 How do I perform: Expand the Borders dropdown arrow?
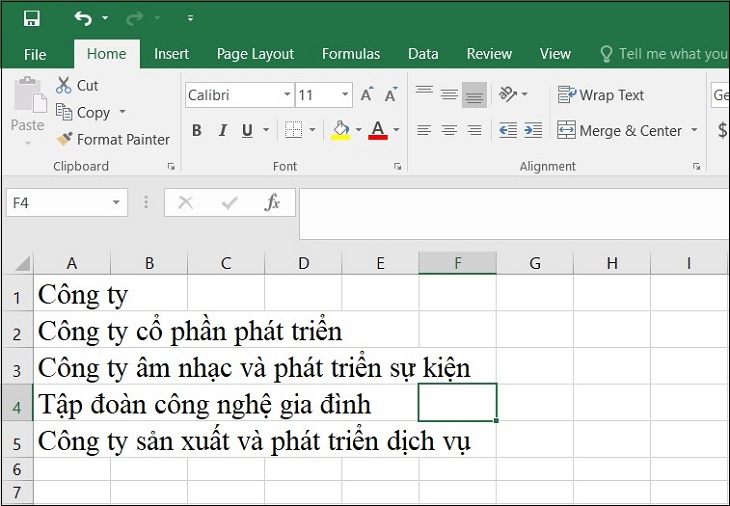coord(312,130)
